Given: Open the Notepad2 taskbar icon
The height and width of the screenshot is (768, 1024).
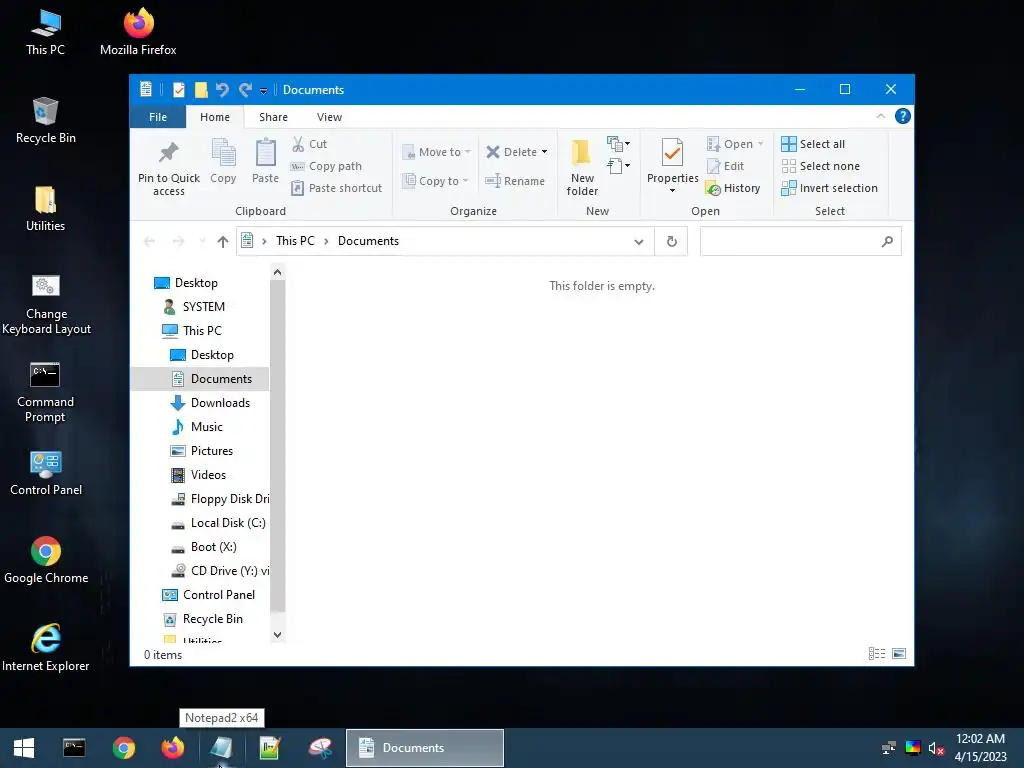Looking at the screenshot, I should point(221,748).
